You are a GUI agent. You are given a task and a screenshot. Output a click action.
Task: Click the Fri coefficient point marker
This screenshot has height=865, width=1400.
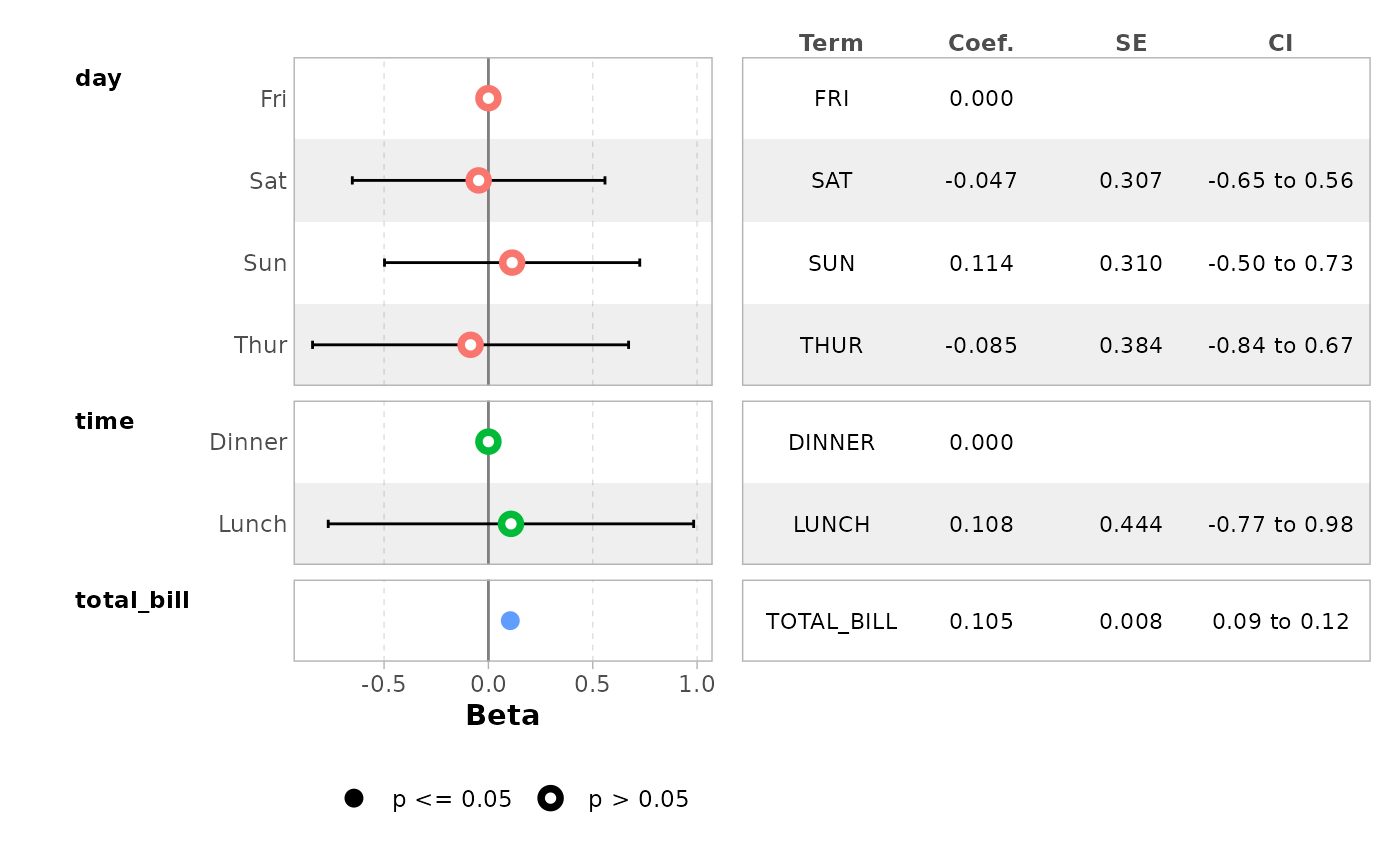click(x=488, y=98)
